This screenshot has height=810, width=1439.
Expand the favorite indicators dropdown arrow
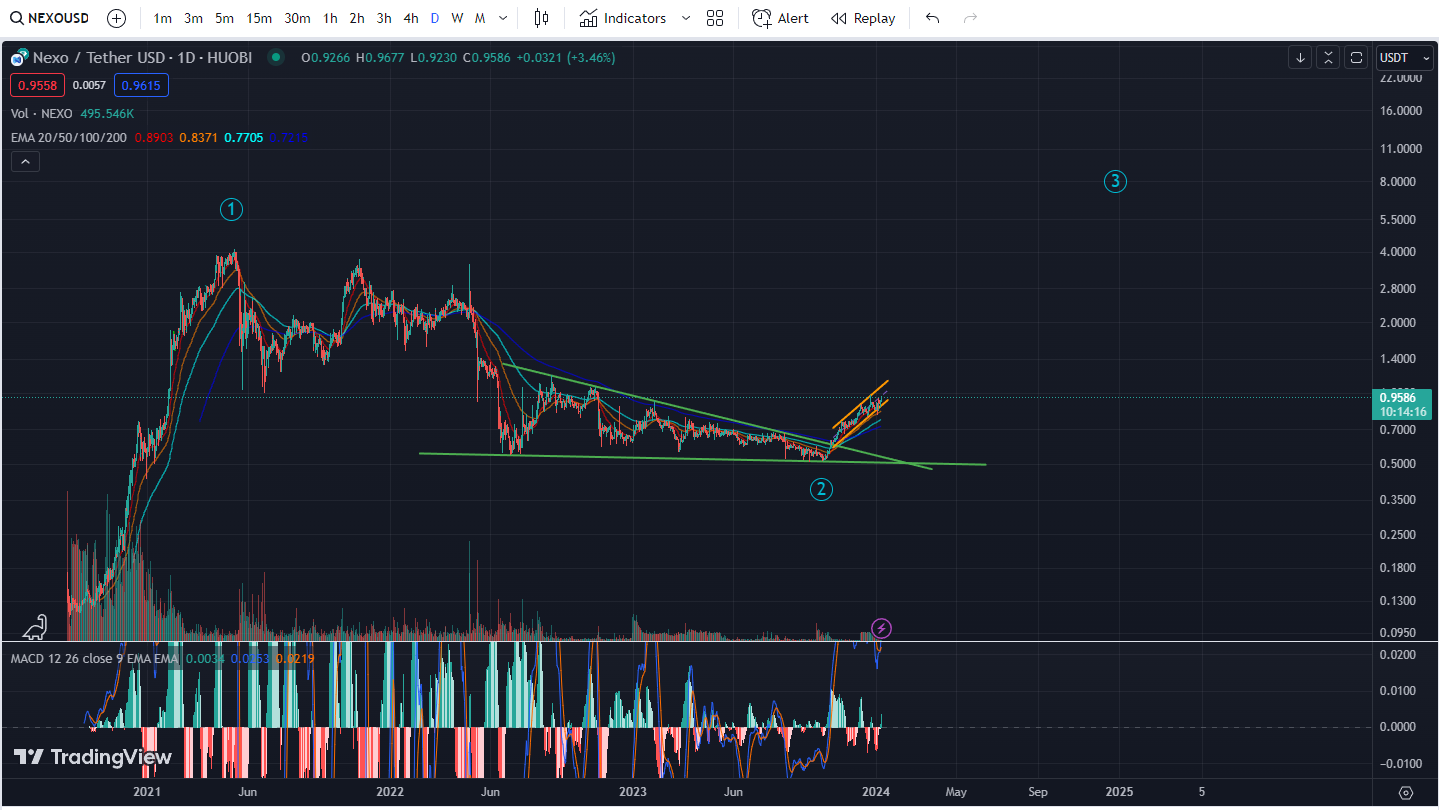tap(685, 18)
